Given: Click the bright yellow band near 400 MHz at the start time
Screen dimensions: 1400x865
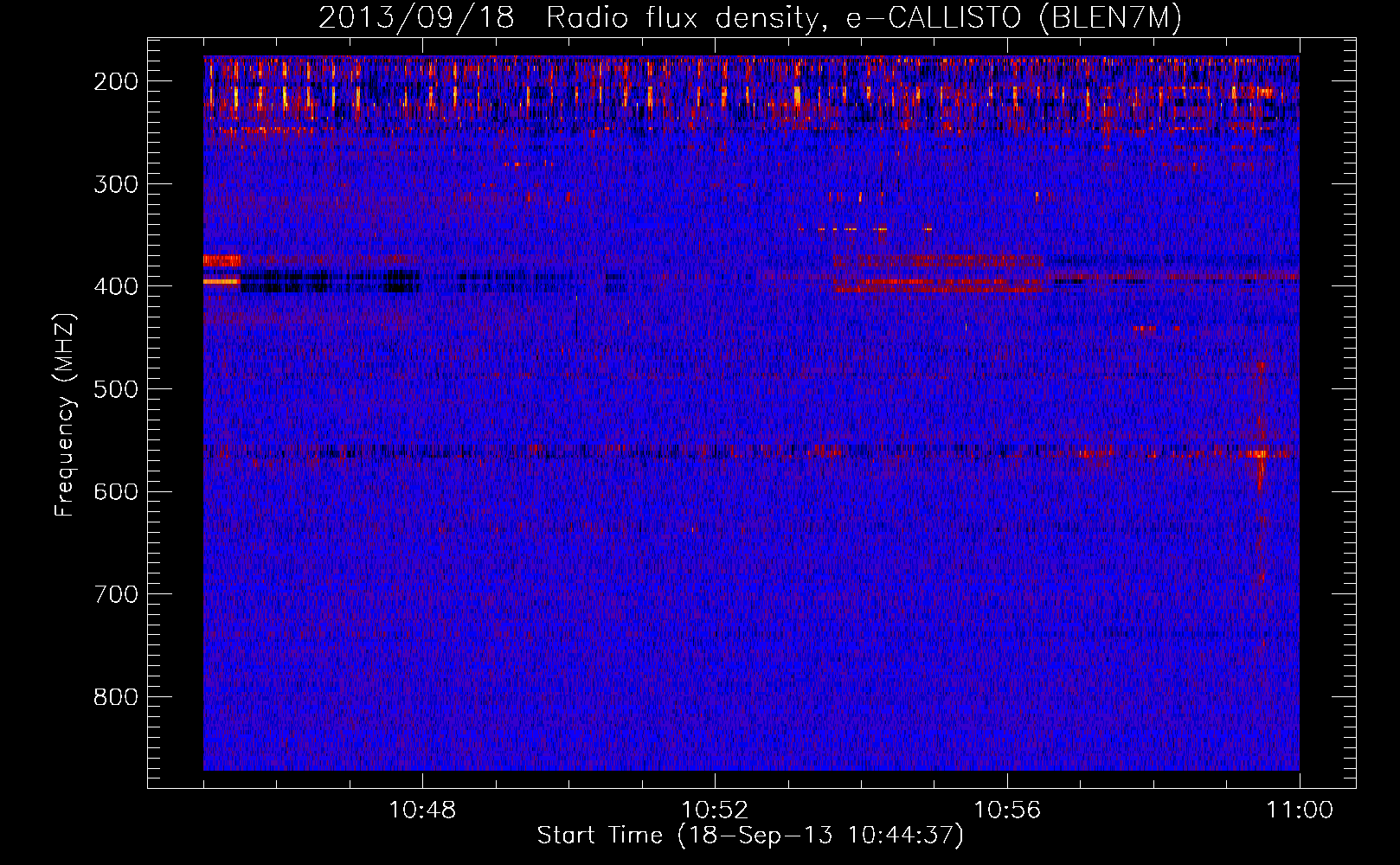Looking at the screenshot, I should (x=222, y=280).
